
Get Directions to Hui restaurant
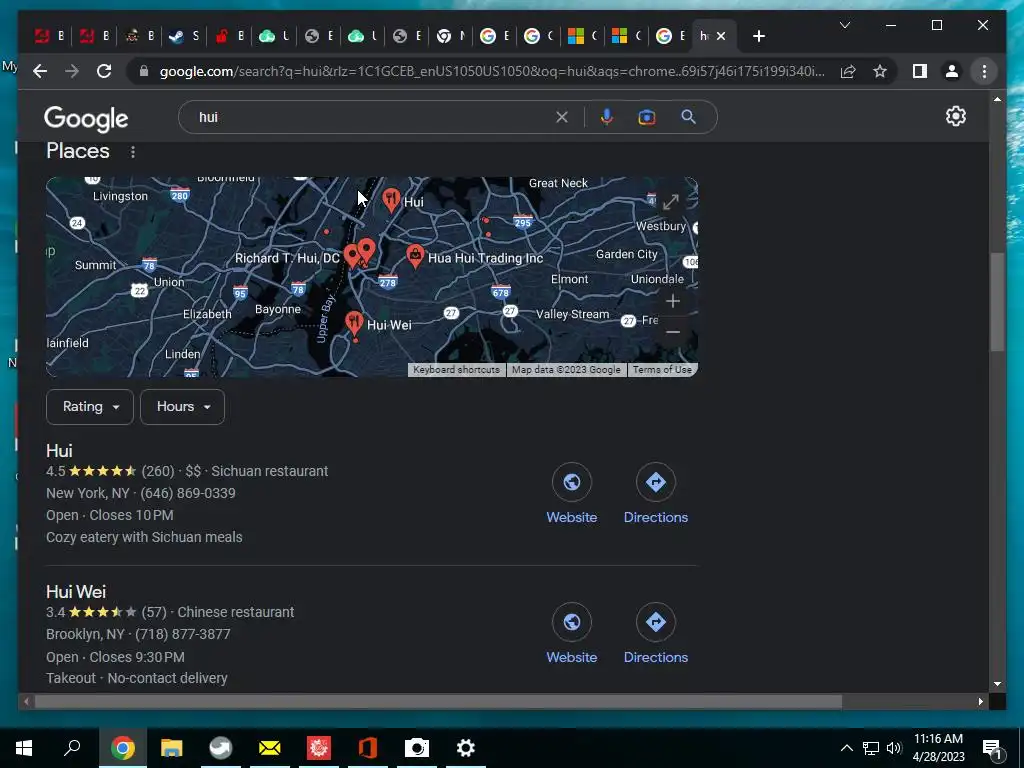[x=656, y=494]
